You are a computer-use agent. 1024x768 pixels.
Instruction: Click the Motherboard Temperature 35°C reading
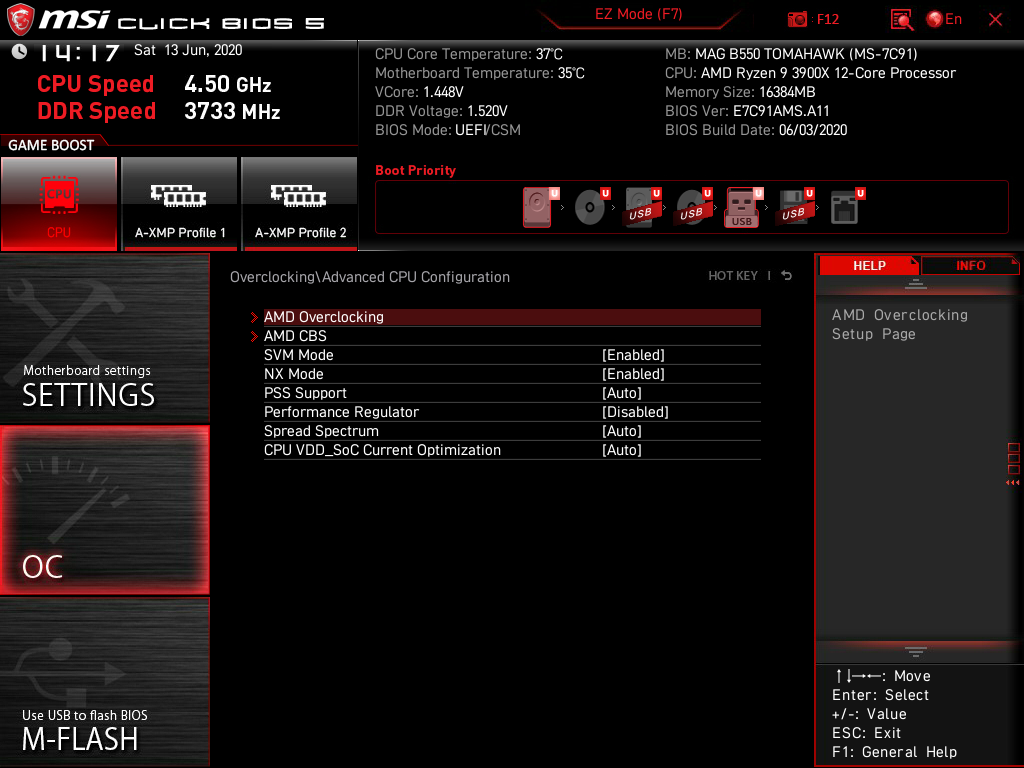[480, 73]
